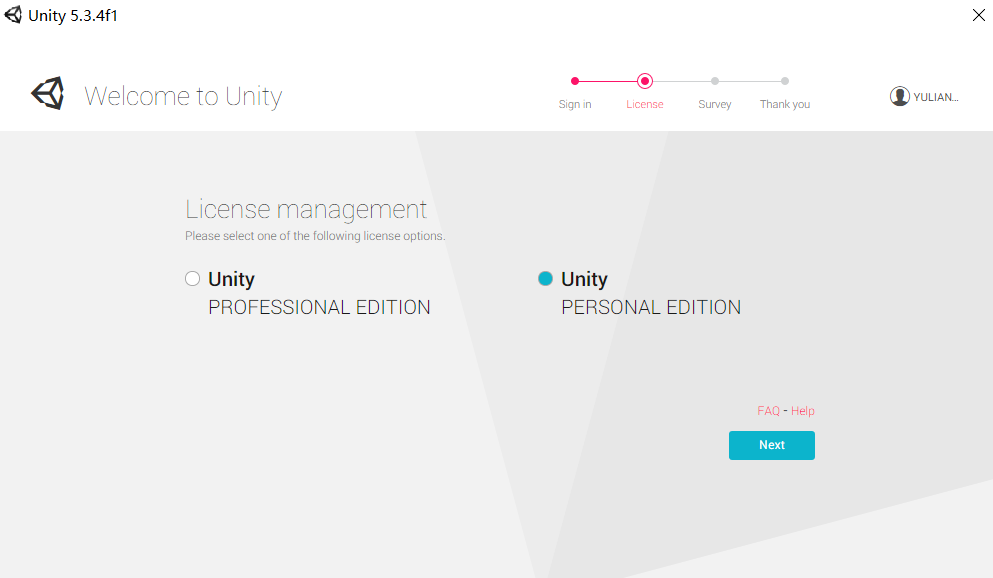Click the Survey step label

tap(715, 104)
